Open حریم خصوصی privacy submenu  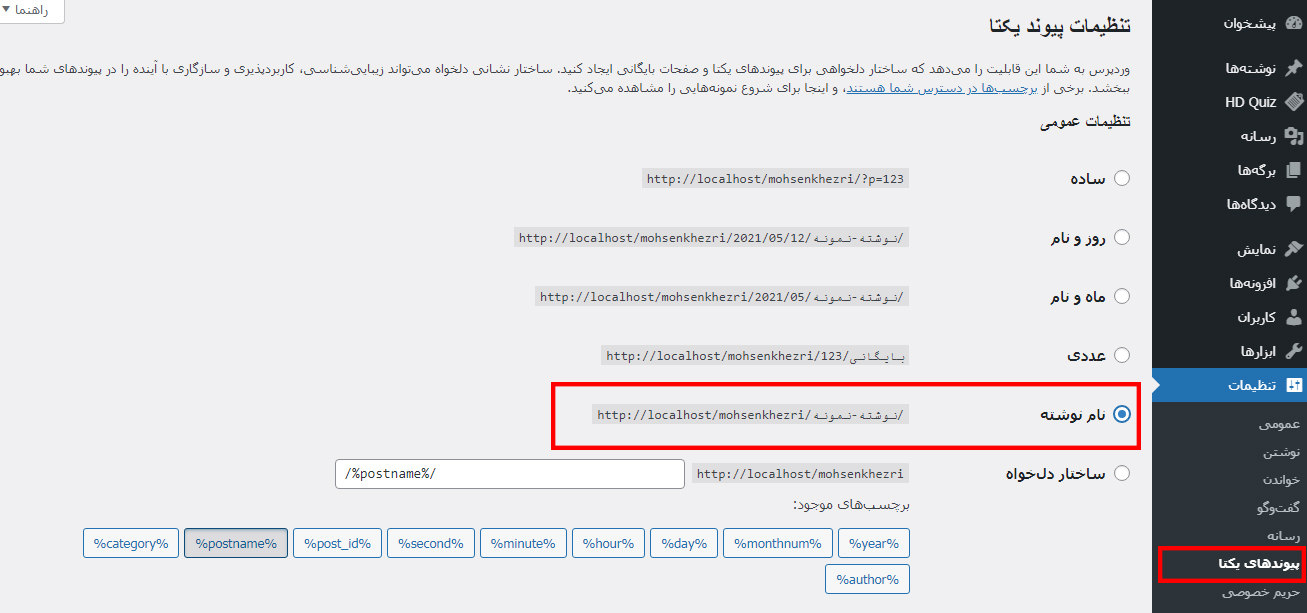click(x=1262, y=592)
